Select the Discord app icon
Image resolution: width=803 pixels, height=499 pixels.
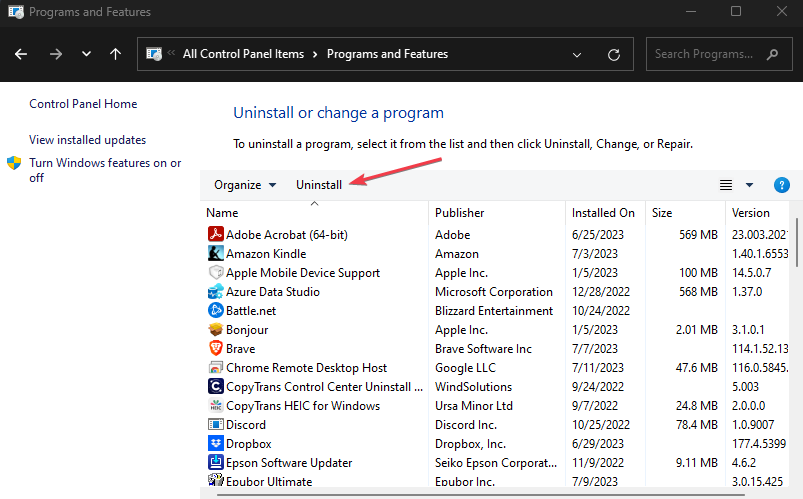point(215,425)
